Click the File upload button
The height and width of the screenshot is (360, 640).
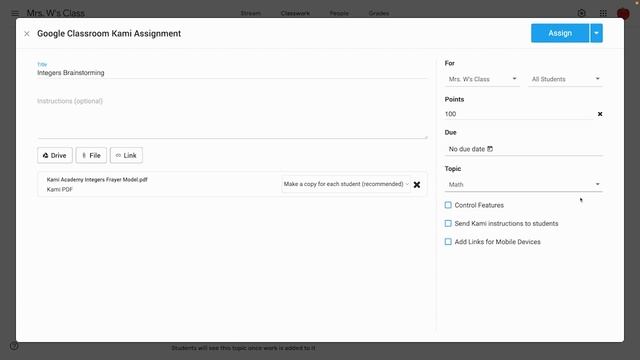(x=91, y=156)
